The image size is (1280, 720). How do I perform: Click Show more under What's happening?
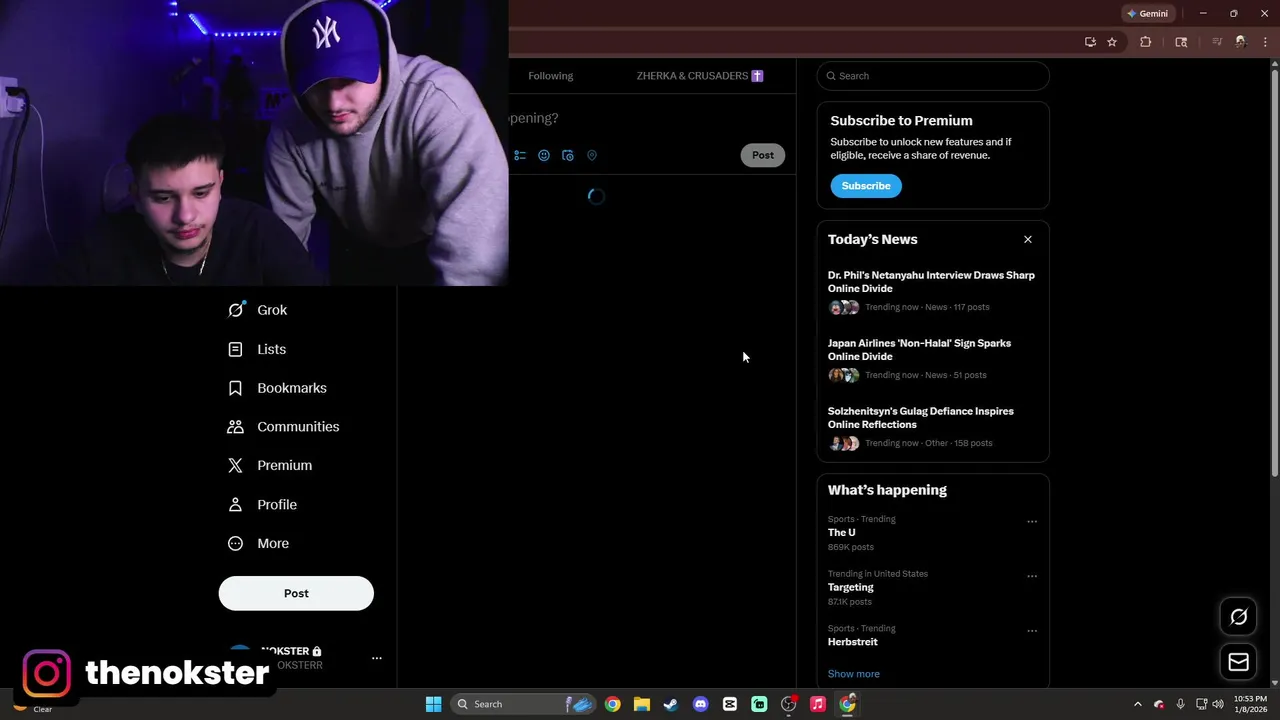(x=854, y=674)
